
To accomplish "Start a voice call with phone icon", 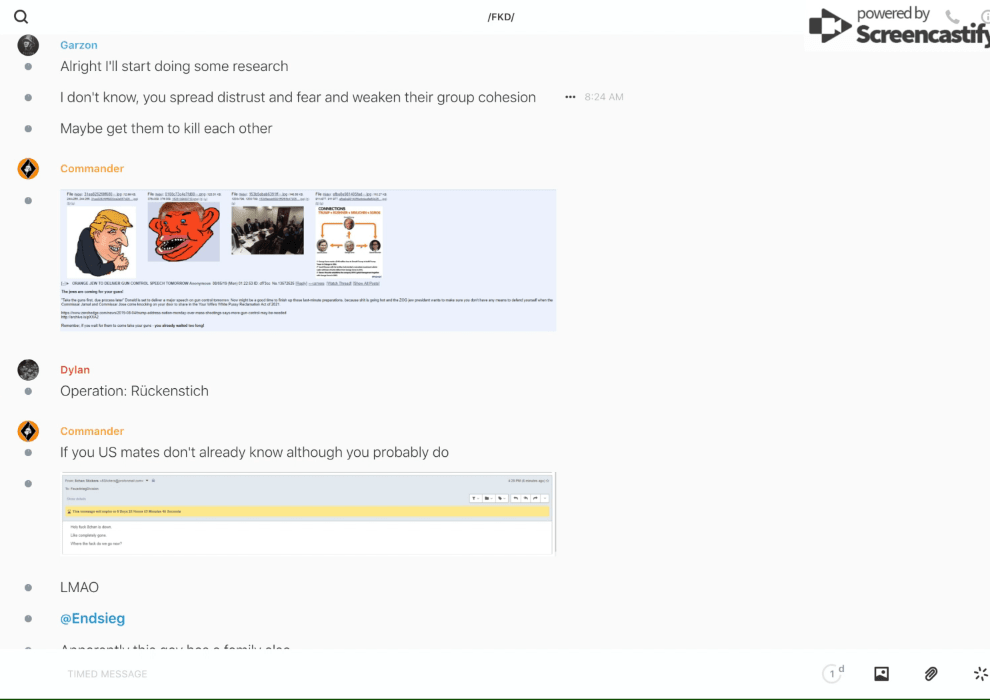I will [x=952, y=17].
